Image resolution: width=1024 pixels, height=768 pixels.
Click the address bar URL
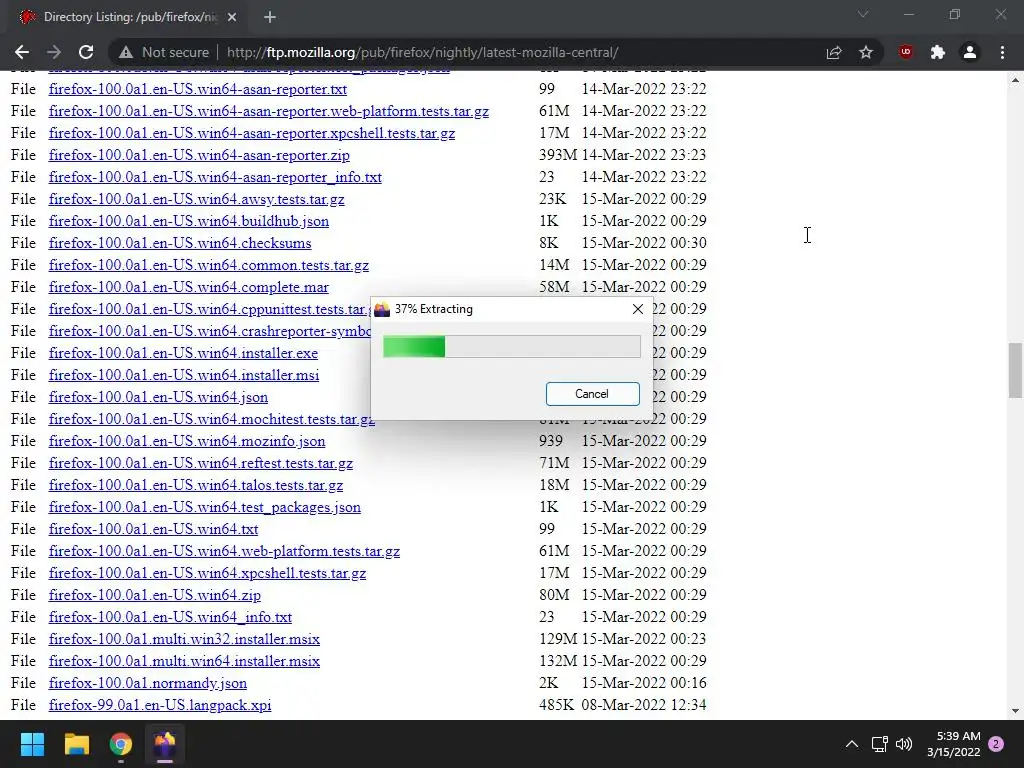tap(423, 52)
